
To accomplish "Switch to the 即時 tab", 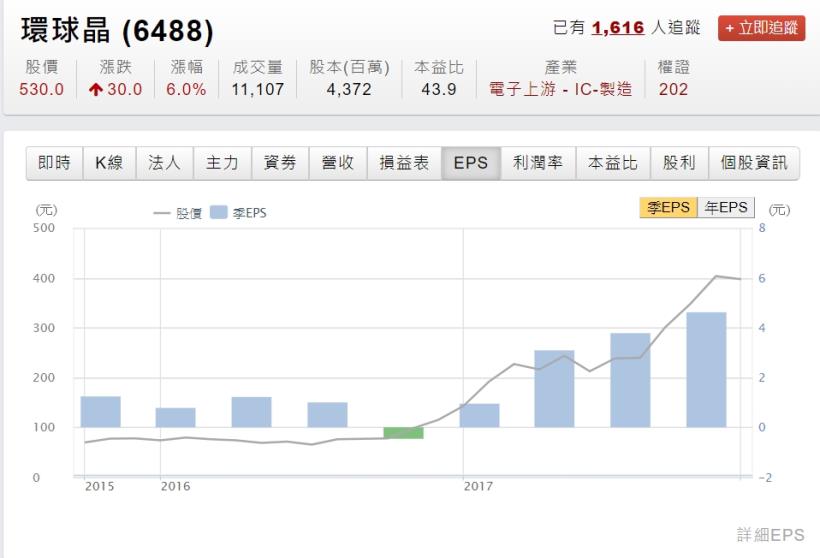I will [x=54, y=163].
